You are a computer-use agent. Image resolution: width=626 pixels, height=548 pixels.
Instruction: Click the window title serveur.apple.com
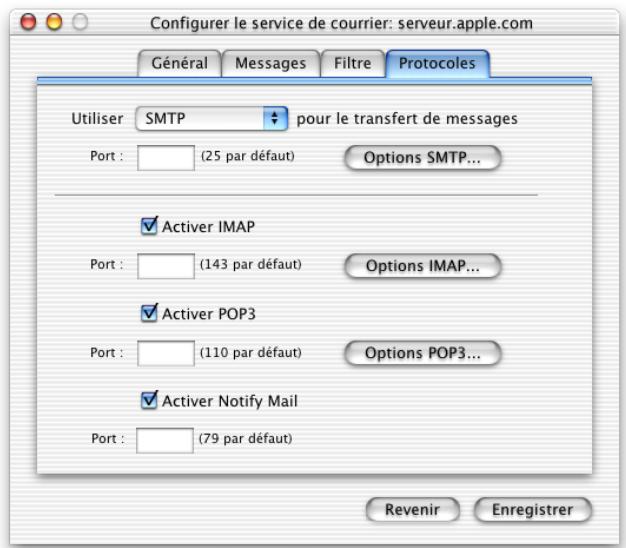[x=341, y=23]
